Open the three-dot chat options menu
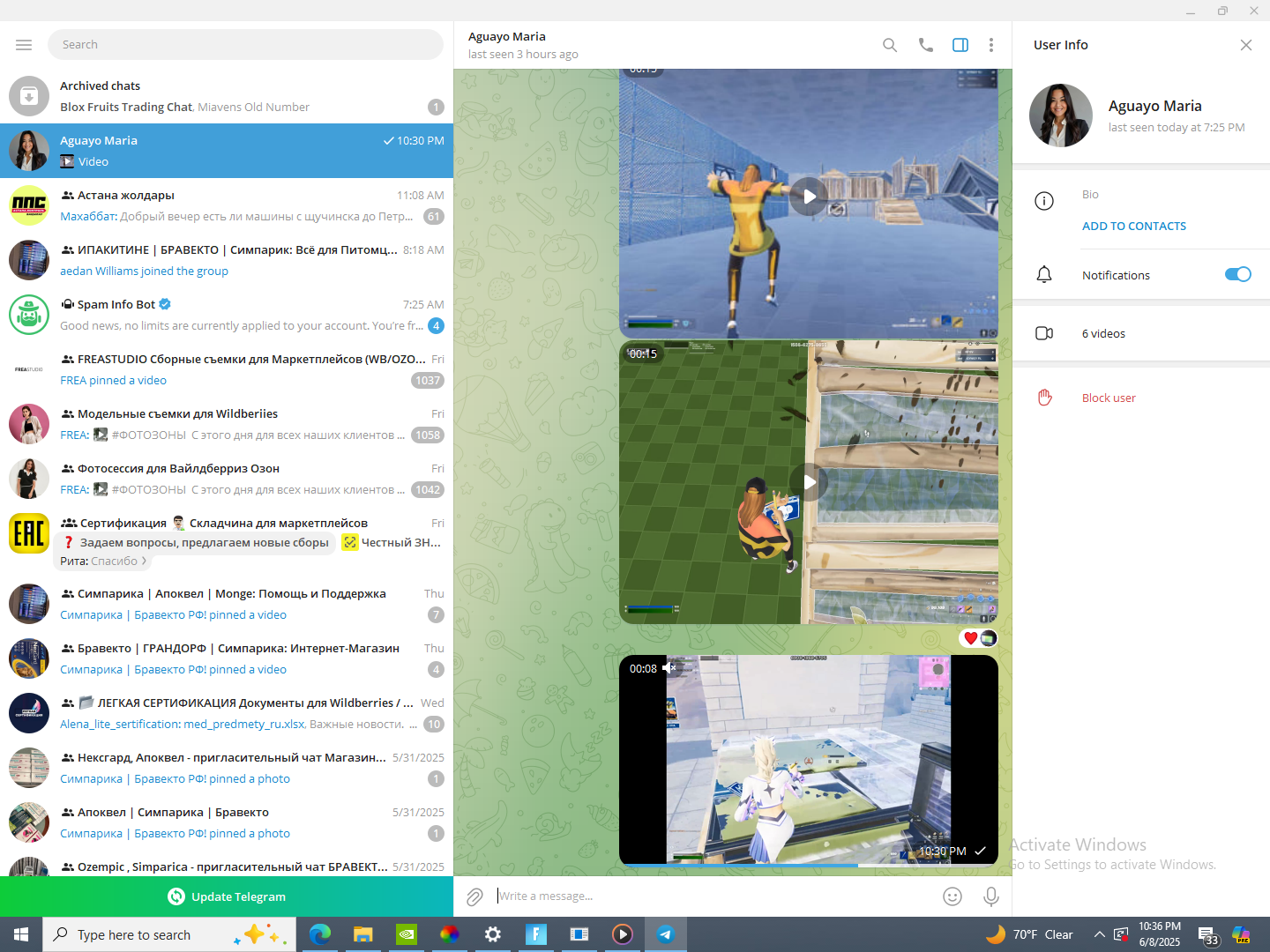Viewport: 1270px width, 952px height. tap(991, 45)
